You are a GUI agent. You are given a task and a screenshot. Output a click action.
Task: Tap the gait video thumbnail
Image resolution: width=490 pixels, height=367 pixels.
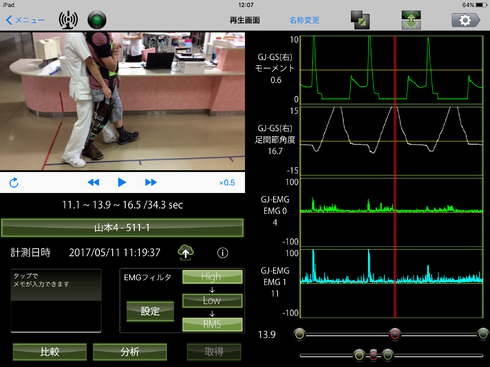[x=122, y=101]
